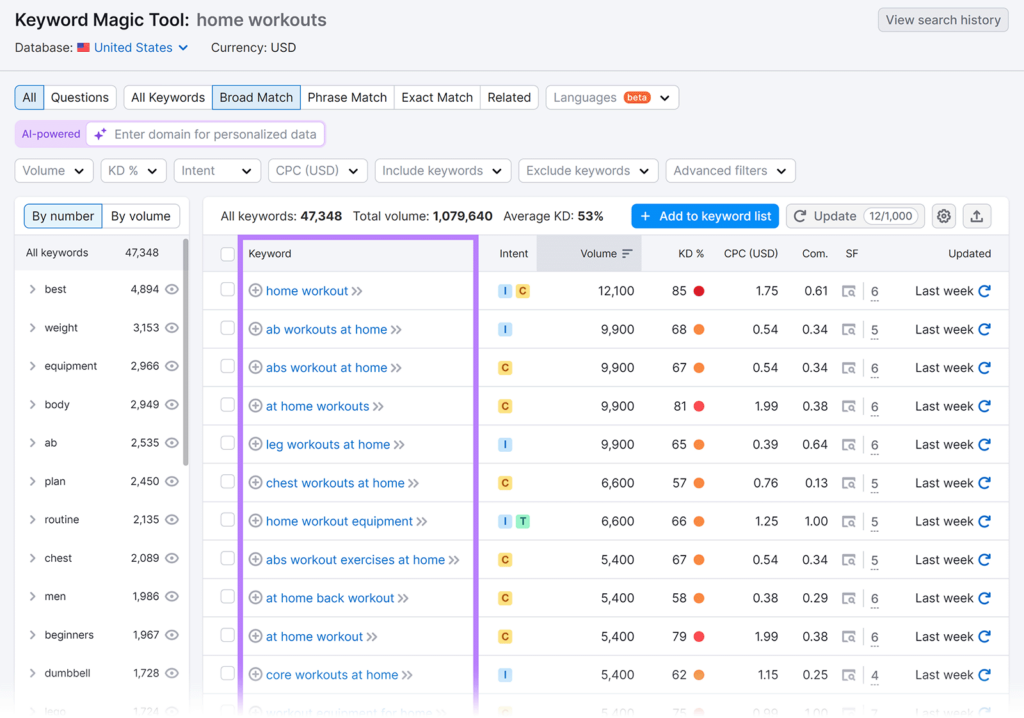The width and height of the screenshot is (1024, 718).
Task: Toggle eye icon for best group
Action: (172, 289)
